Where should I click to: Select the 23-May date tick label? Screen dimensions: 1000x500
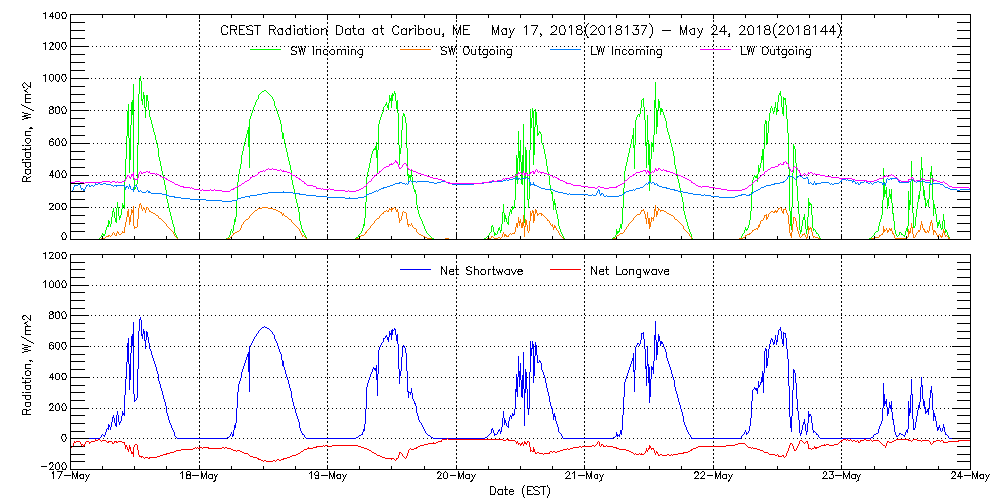(841, 476)
